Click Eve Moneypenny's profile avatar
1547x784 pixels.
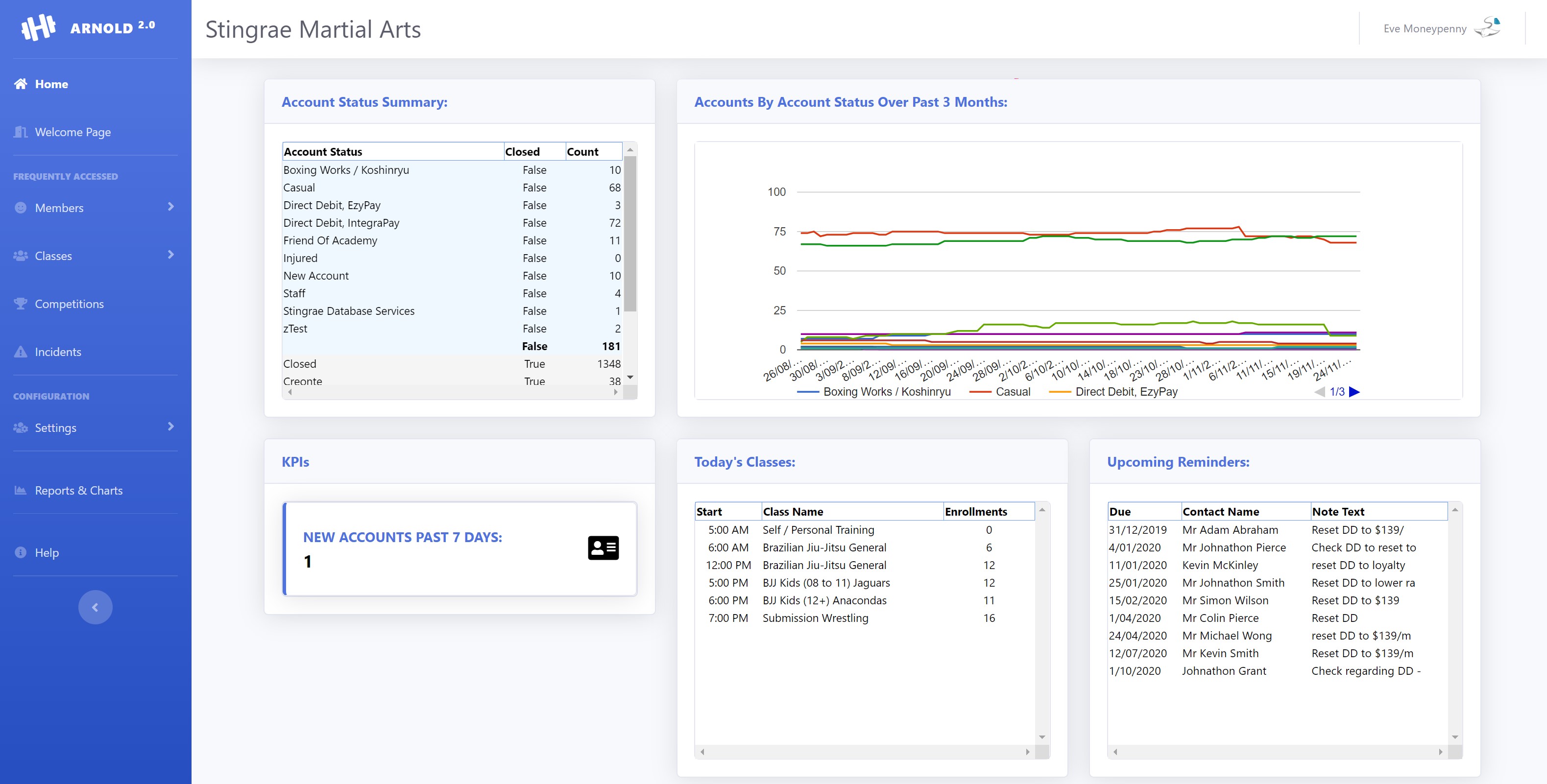tap(1488, 27)
